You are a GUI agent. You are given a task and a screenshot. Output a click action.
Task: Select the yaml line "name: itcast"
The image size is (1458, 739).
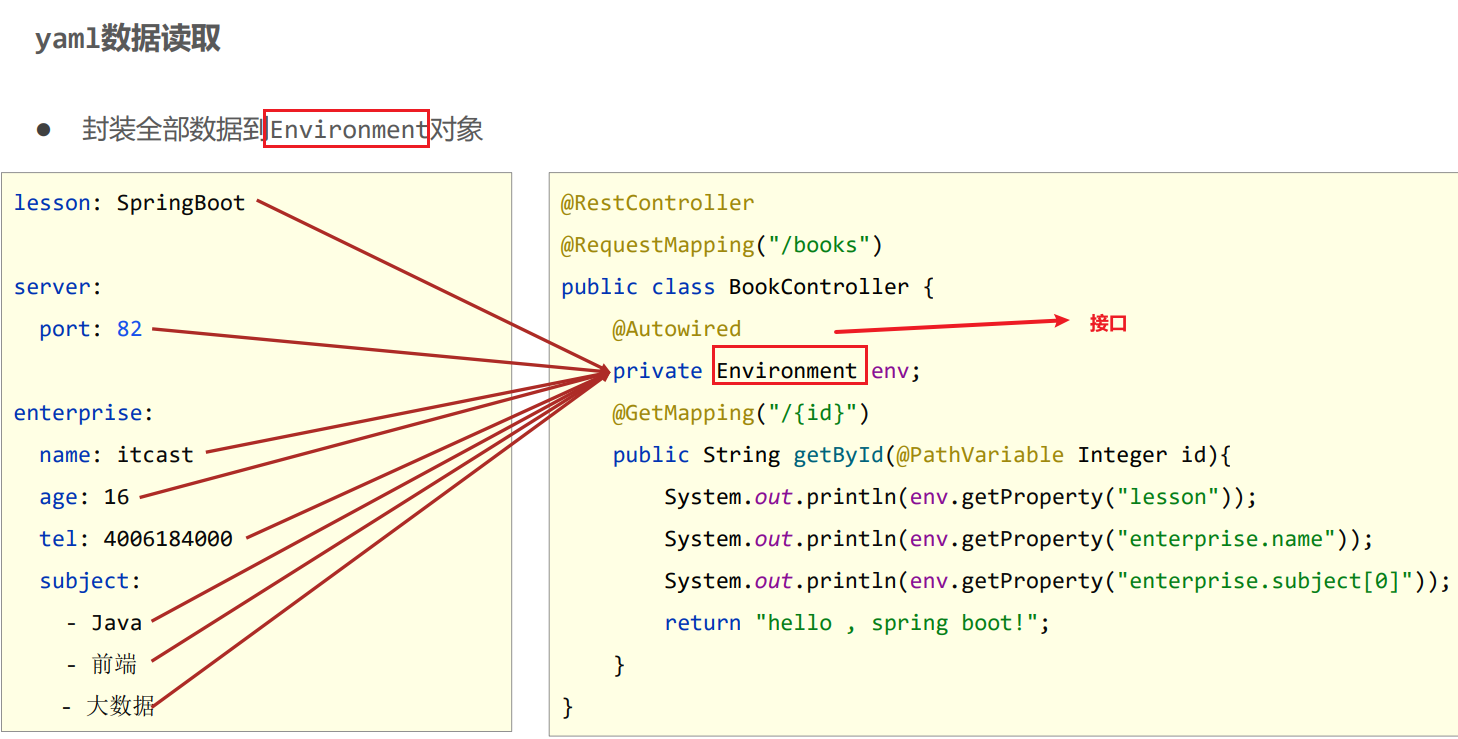pyautogui.click(x=117, y=455)
